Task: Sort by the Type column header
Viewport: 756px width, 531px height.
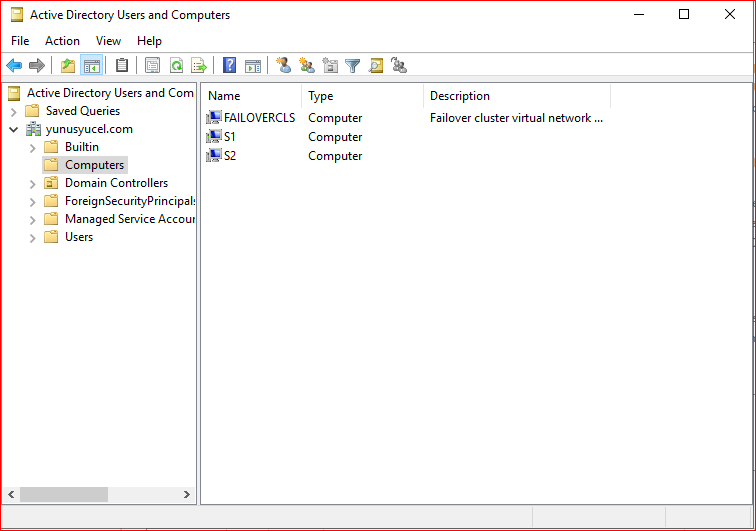Action: pyautogui.click(x=363, y=96)
